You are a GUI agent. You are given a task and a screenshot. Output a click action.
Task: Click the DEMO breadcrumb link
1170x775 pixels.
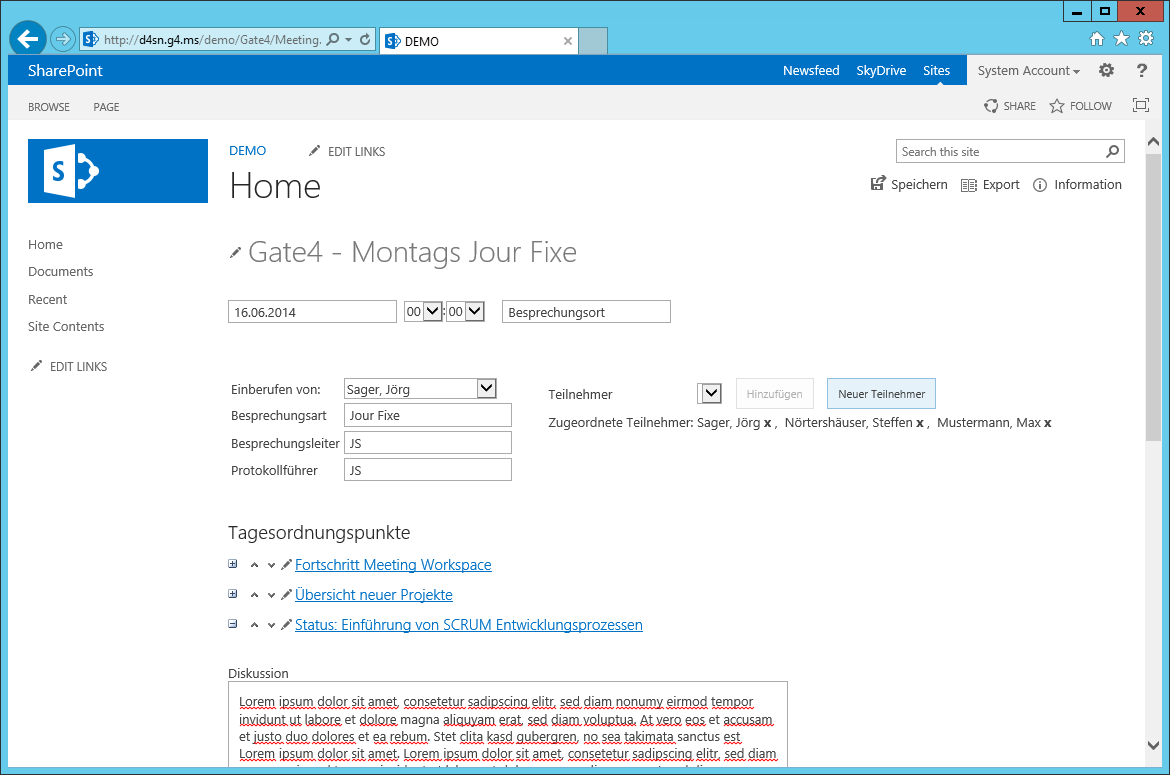[248, 151]
